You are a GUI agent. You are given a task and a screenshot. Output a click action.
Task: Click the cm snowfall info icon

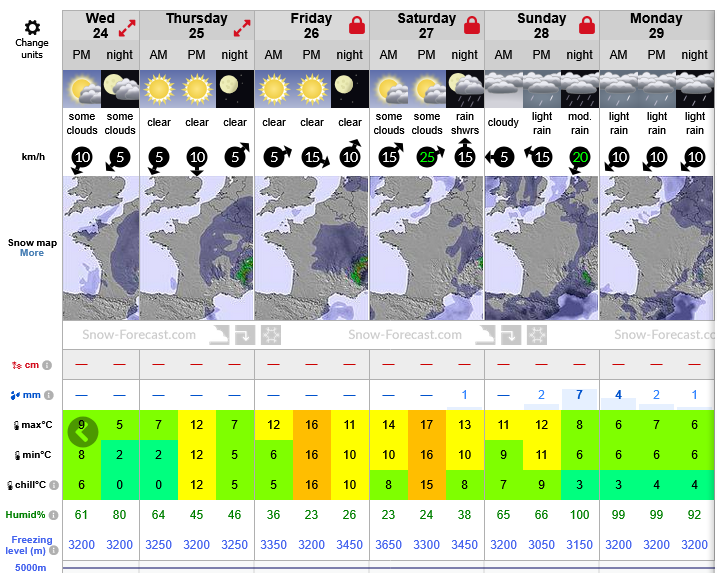[47, 365]
